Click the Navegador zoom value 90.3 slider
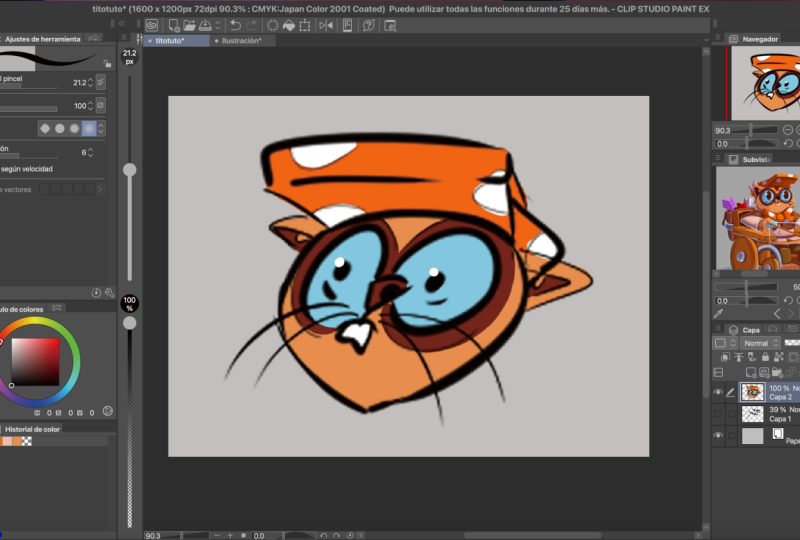The width and height of the screenshot is (800, 540). (745, 130)
